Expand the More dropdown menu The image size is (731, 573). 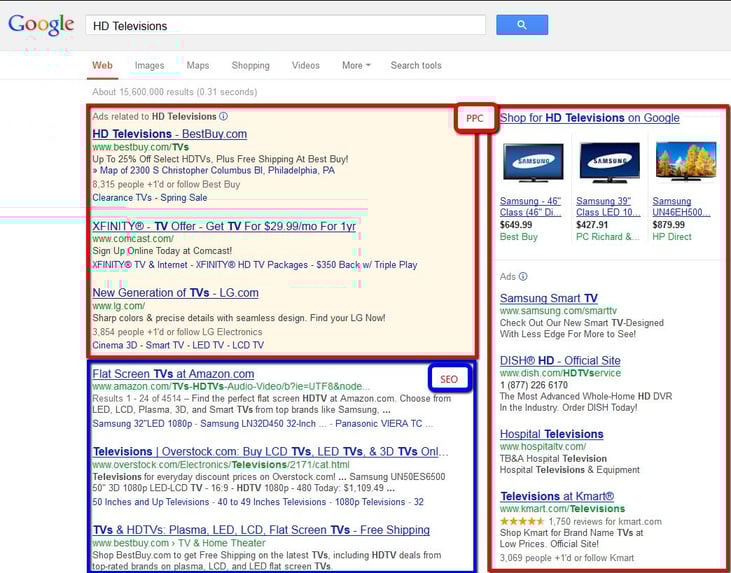(x=356, y=65)
